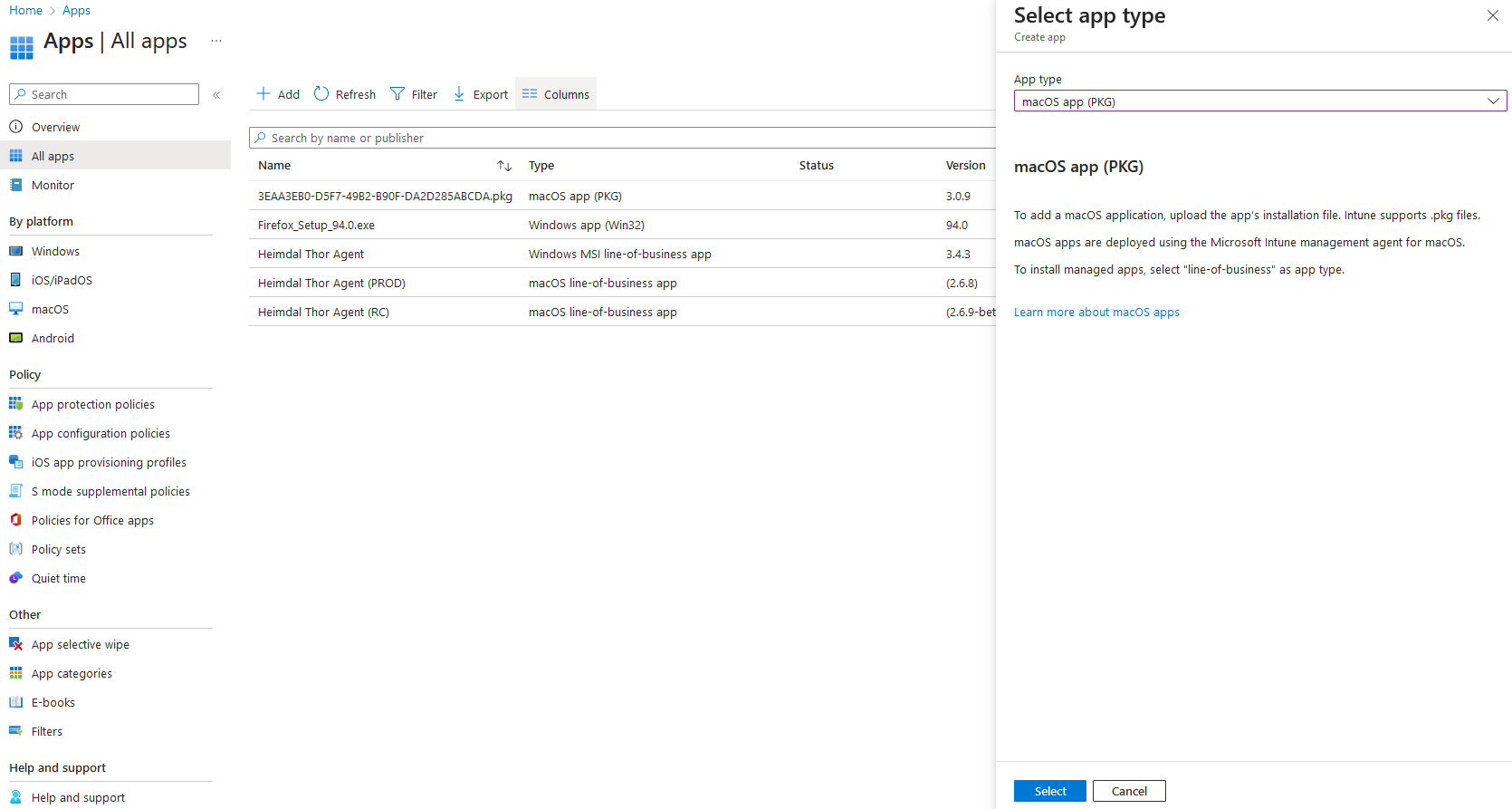Cancel the app type selection
This screenshot has height=809, width=1512.
pyautogui.click(x=1129, y=791)
